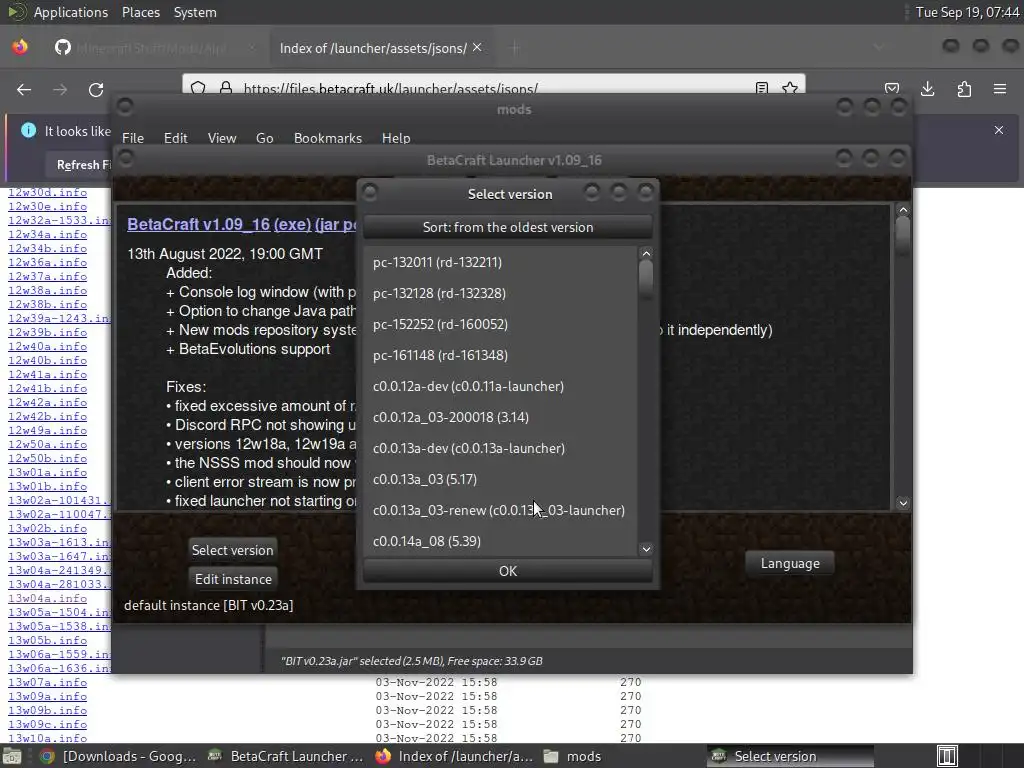Click the Select version launcher button
Image resolution: width=1024 pixels, height=768 pixels.
232,550
